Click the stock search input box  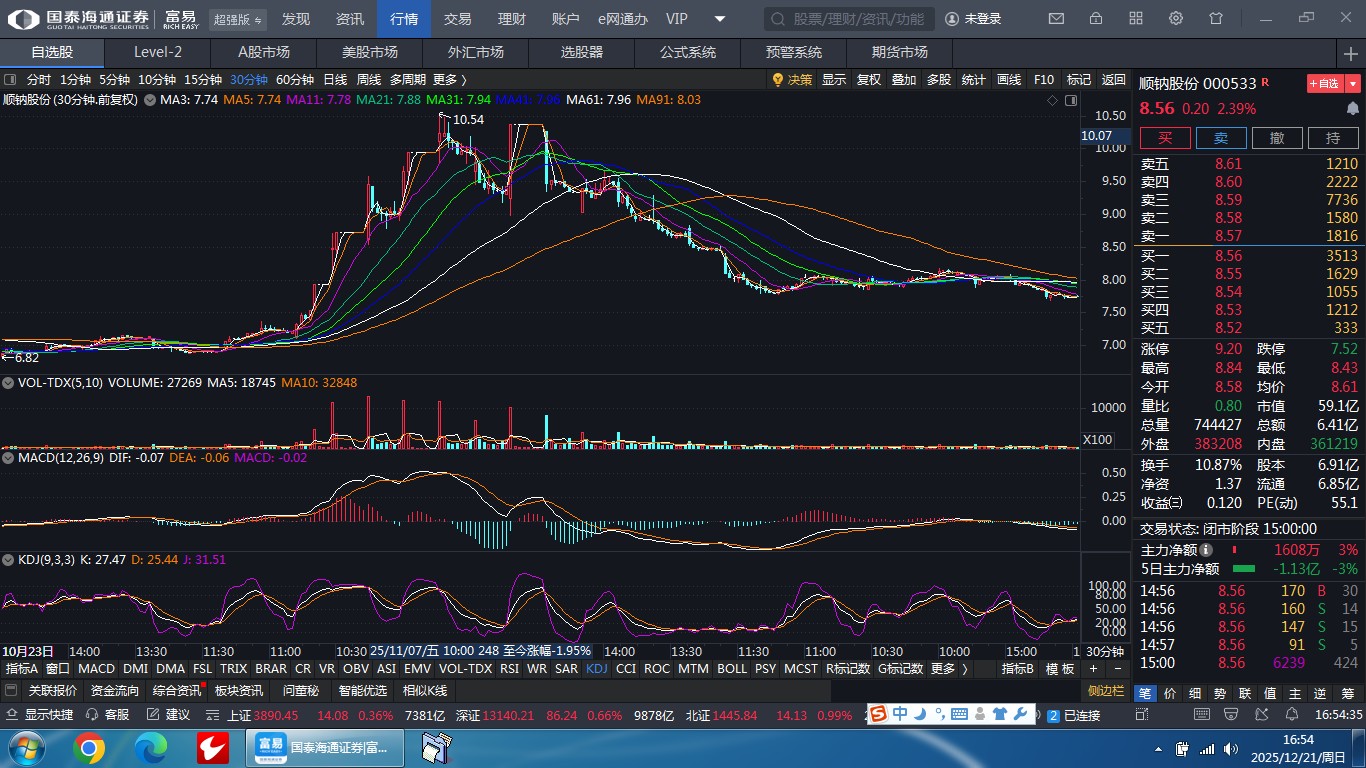(850, 19)
